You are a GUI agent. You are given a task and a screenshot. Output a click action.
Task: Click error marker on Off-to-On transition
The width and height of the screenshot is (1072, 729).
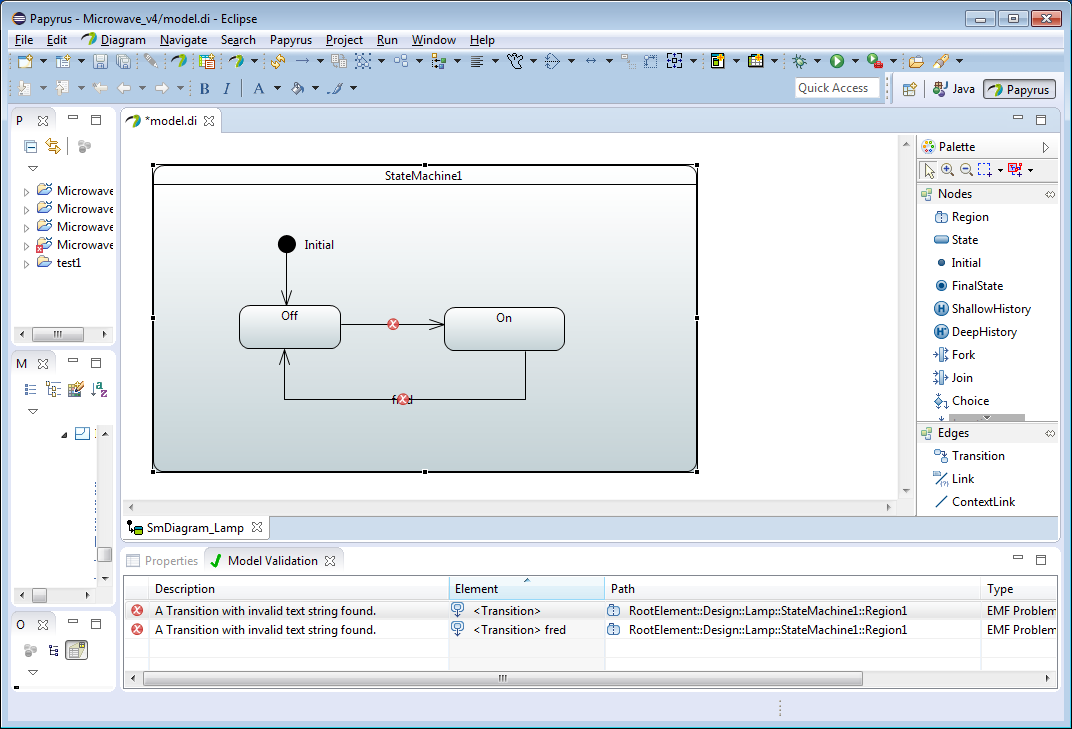(x=393, y=324)
